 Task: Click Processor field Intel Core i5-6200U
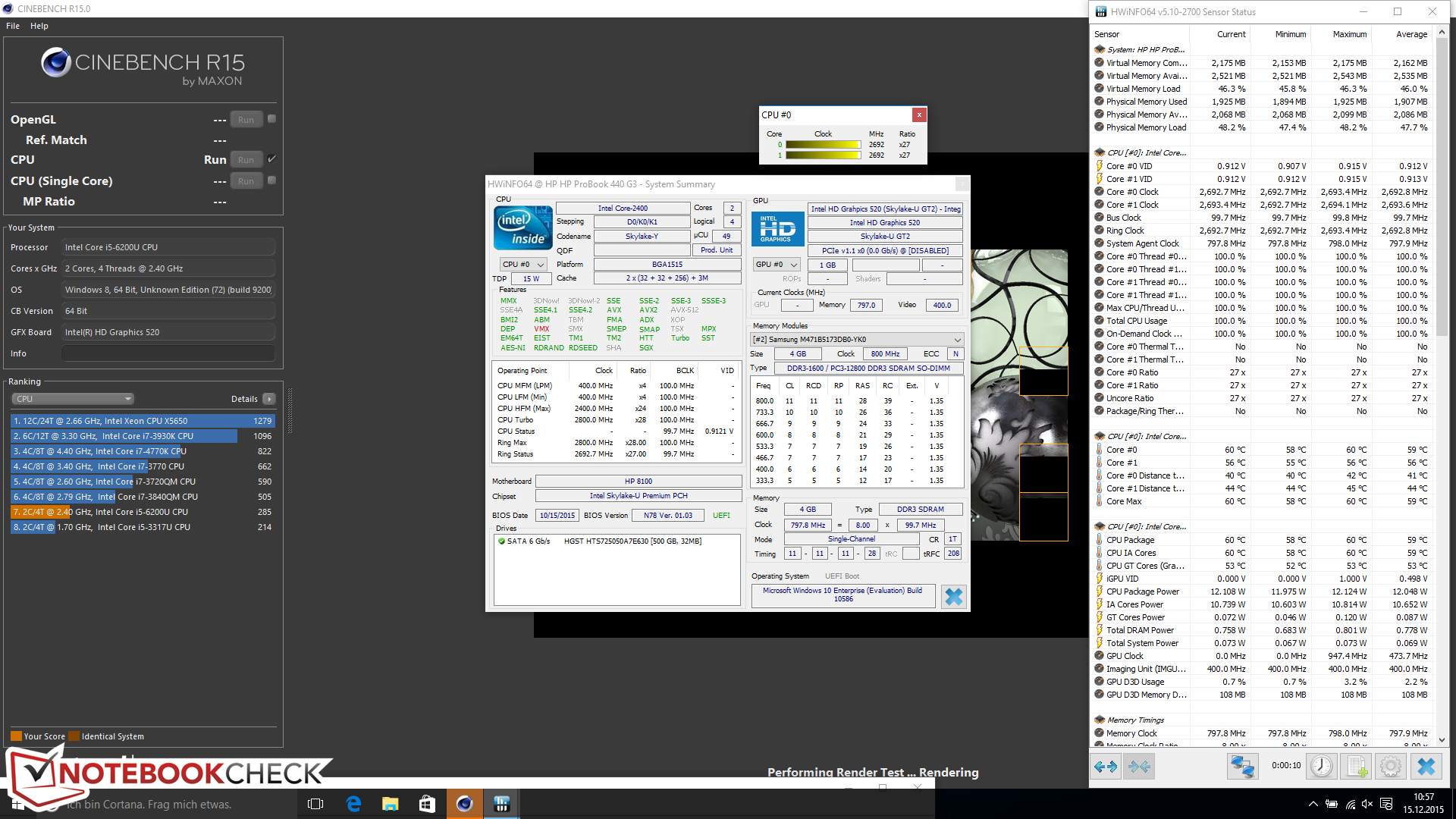click(x=168, y=247)
